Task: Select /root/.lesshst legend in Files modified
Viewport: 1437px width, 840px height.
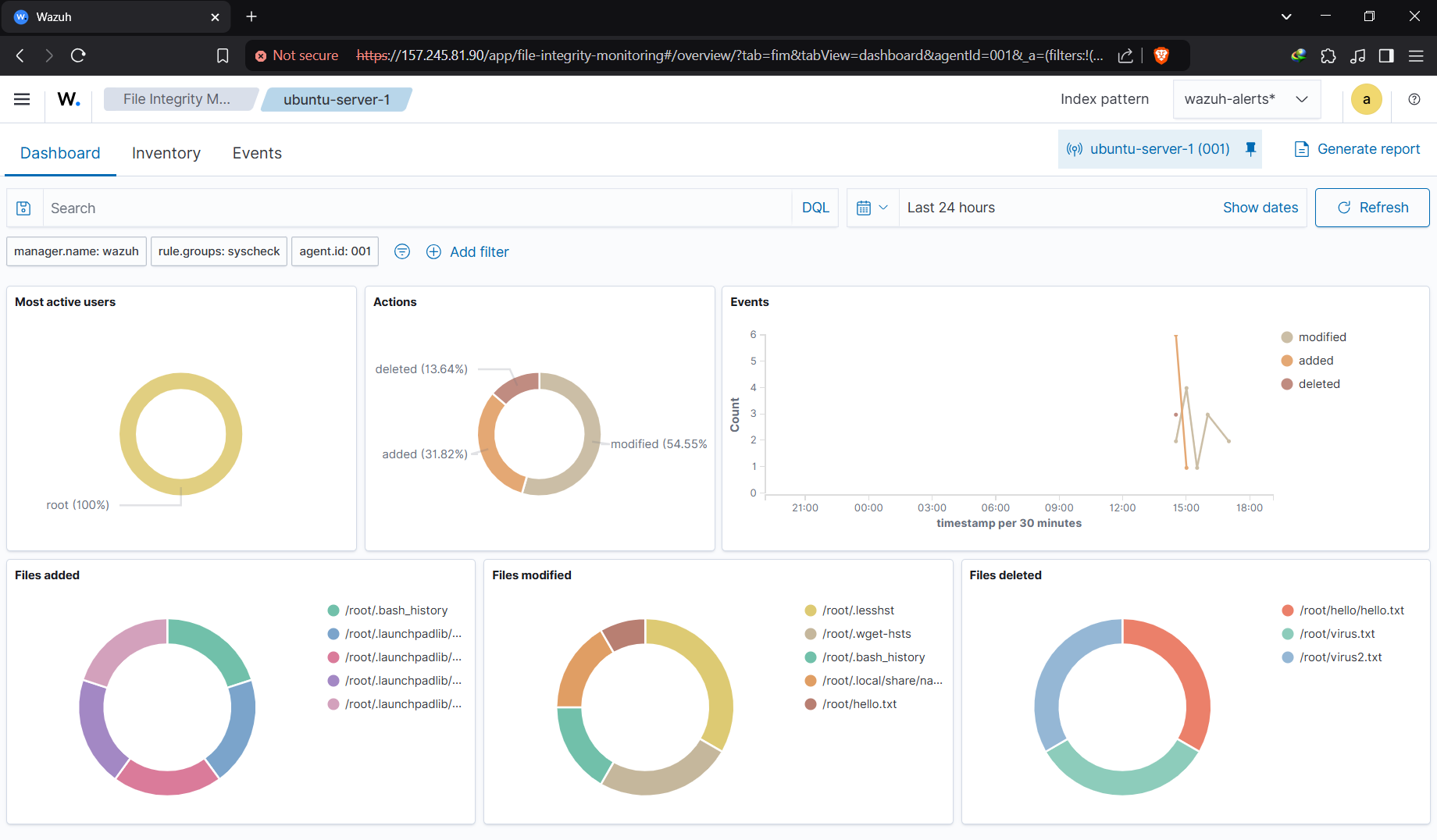Action: pos(850,610)
